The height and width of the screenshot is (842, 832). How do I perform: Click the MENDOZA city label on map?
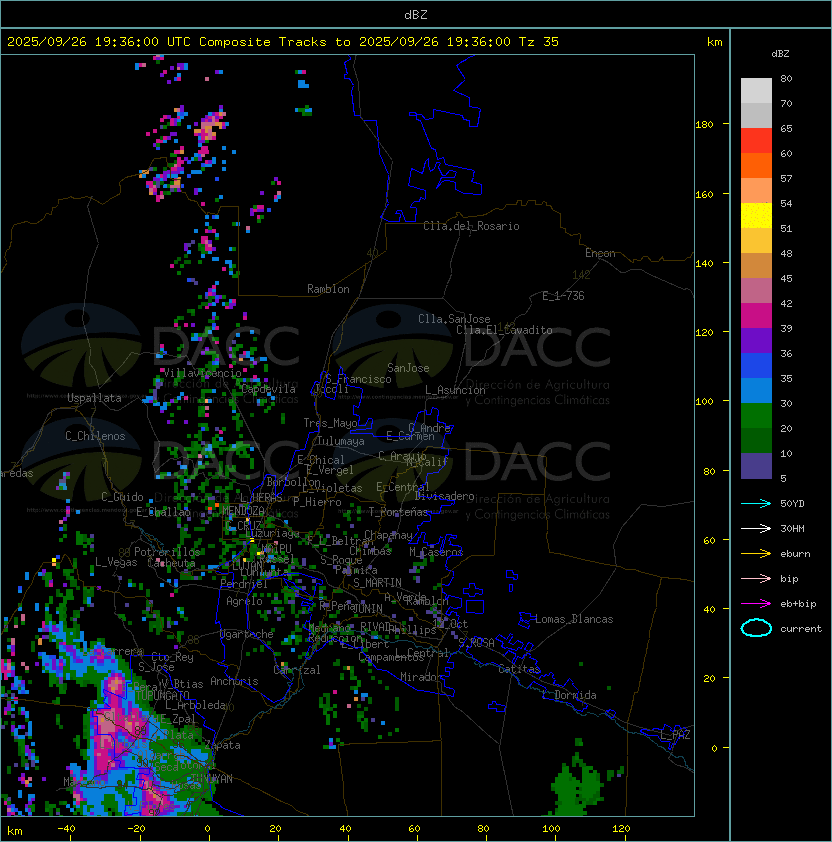tap(243, 510)
